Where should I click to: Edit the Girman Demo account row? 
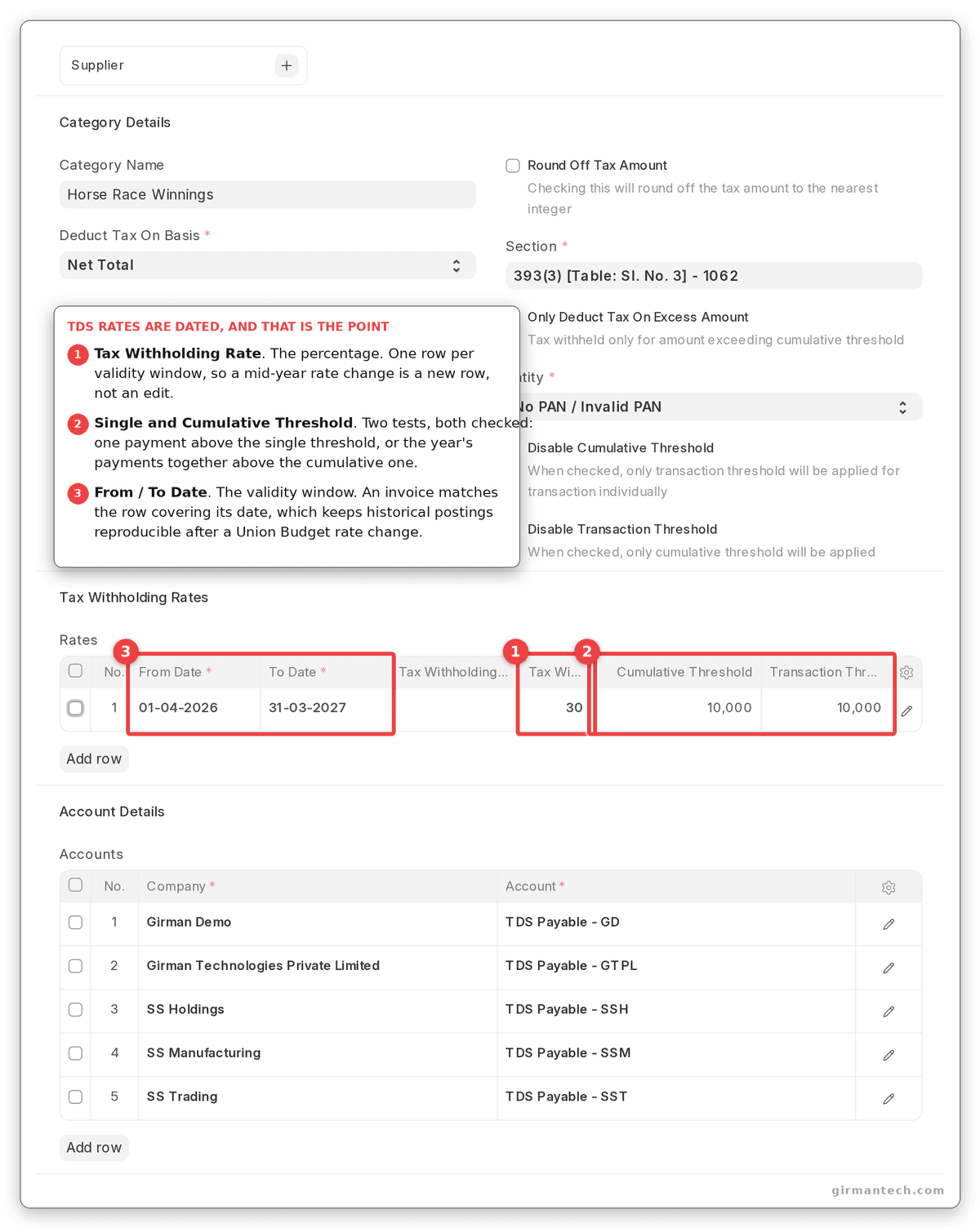pos(889,924)
